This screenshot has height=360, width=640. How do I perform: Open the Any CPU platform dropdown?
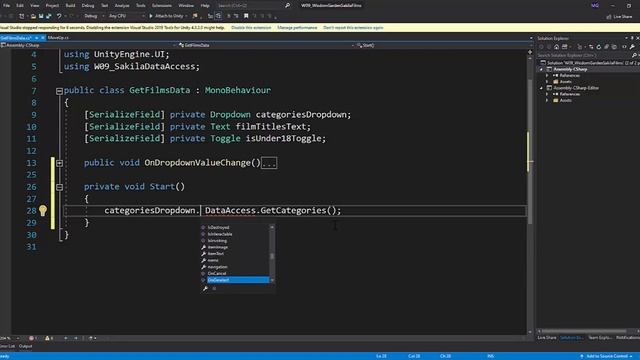[x=126, y=16]
